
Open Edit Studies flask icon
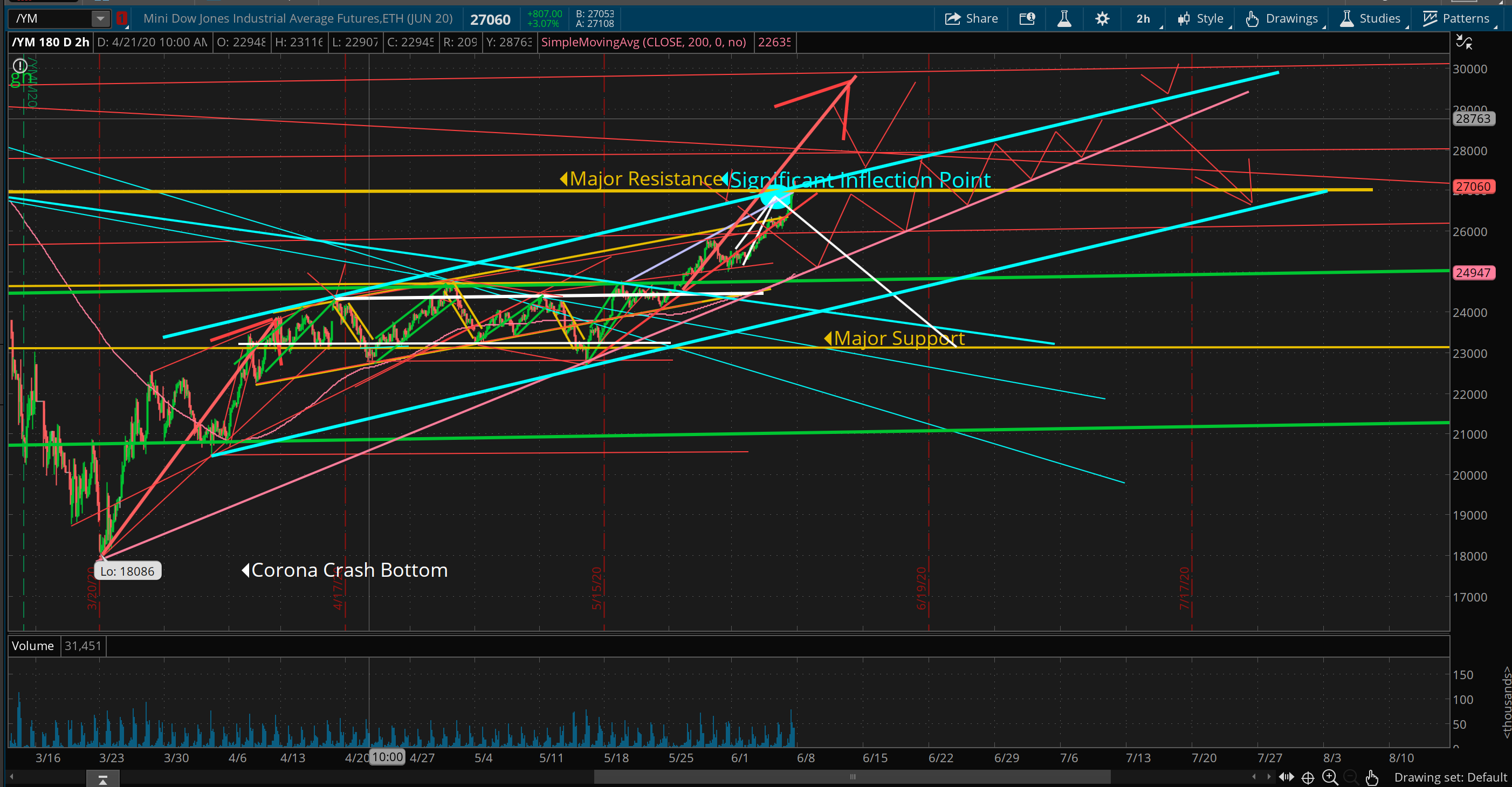coord(1064,19)
